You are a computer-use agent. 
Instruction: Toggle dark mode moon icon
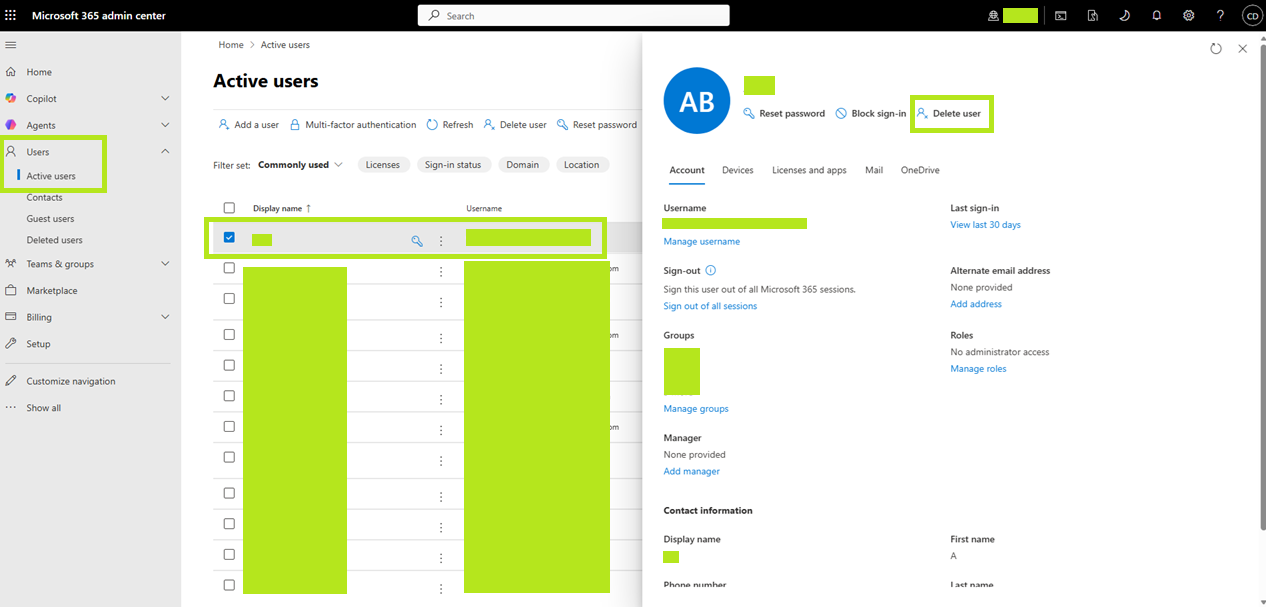(x=1125, y=16)
